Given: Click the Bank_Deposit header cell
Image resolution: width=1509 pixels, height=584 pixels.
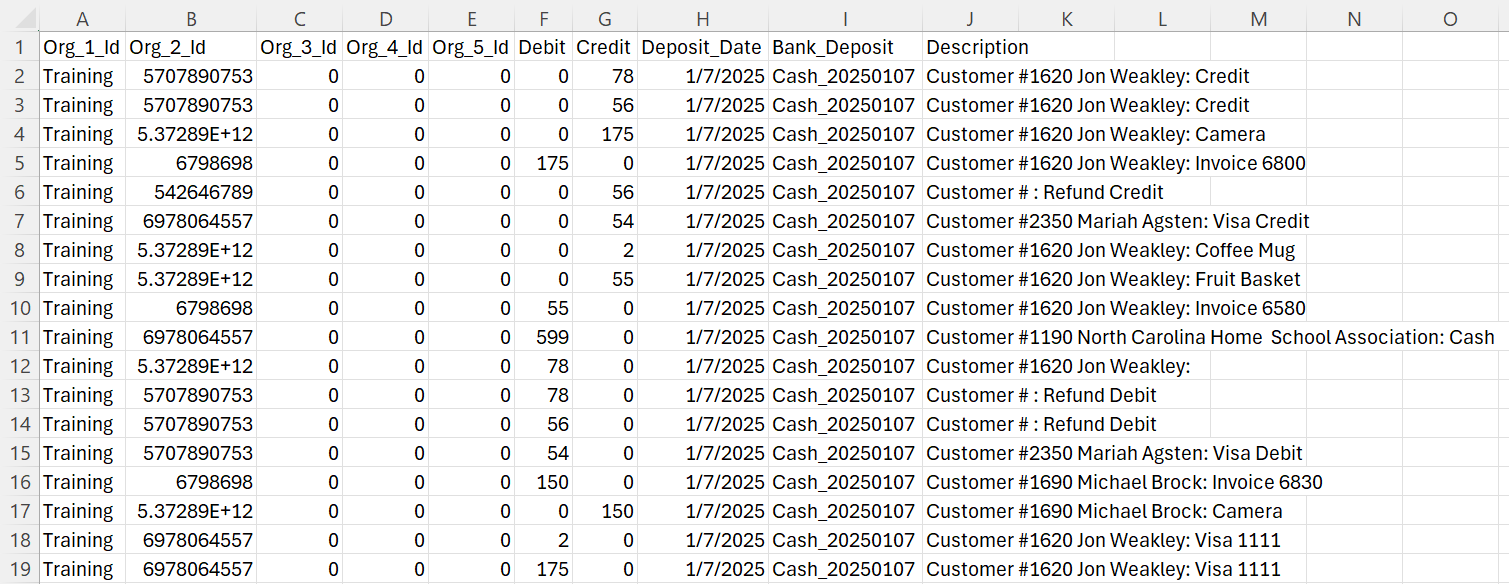Looking at the screenshot, I should tap(846, 47).
